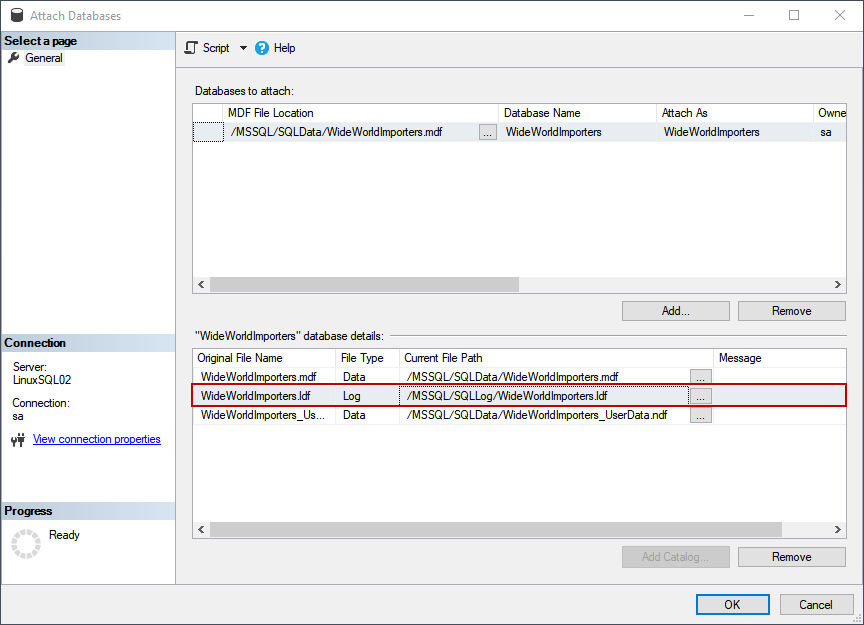Click the Message column header
Image resolution: width=864 pixels, height=625 pixels.
coord(780,358)
